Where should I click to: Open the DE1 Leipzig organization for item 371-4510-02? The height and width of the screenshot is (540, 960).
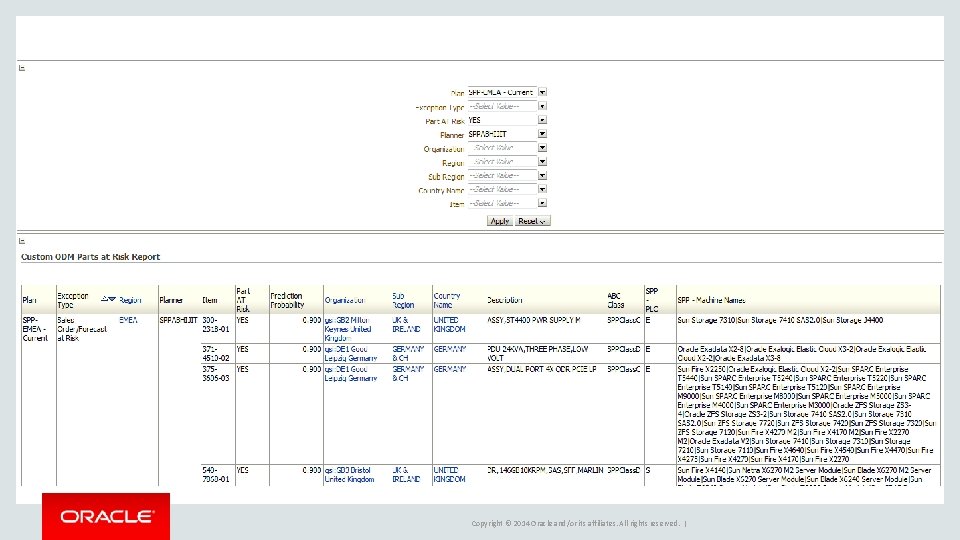[x=351, y=353]
